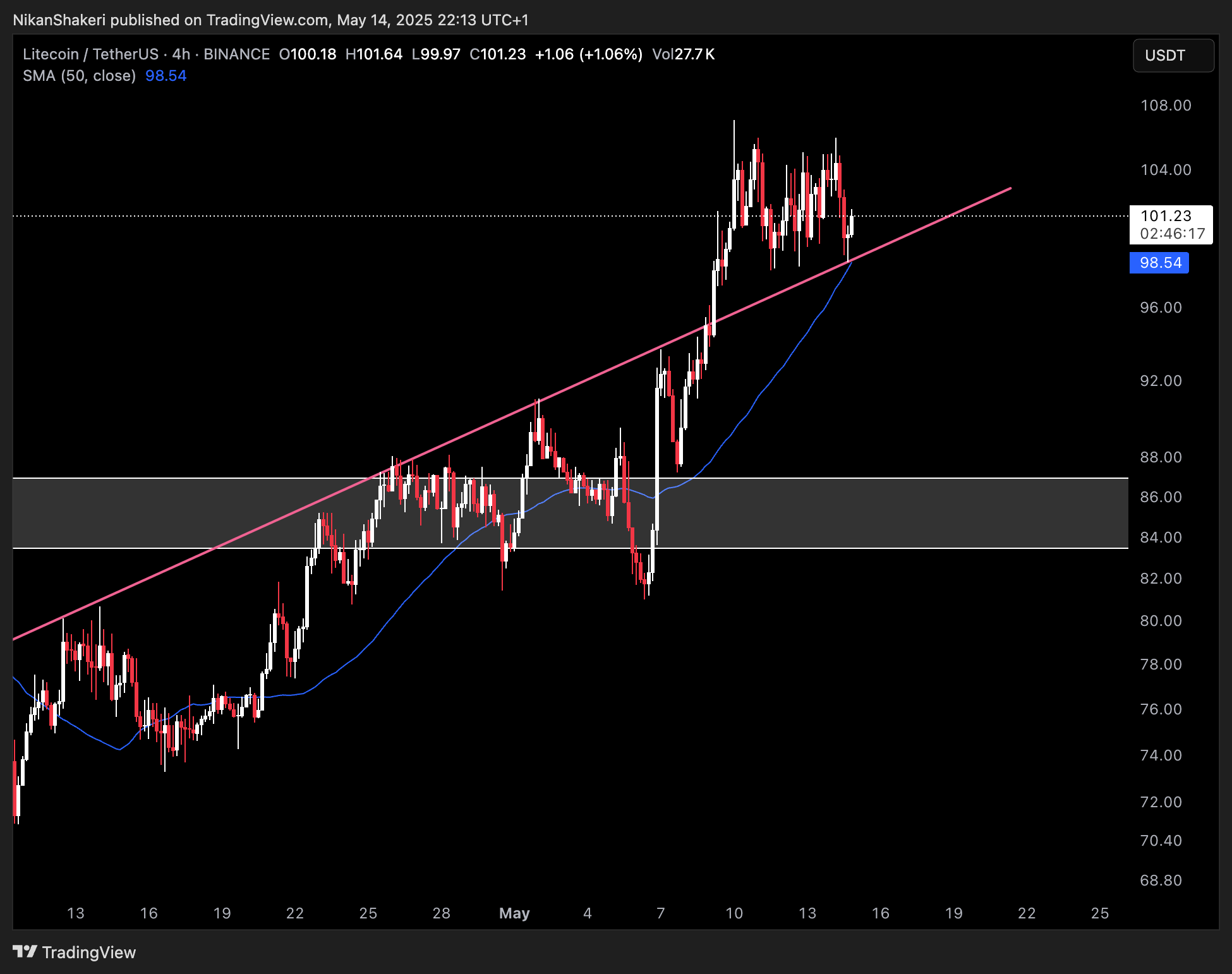
Task: Click the TradingView logo at bottom left
Action: (75, 952)
